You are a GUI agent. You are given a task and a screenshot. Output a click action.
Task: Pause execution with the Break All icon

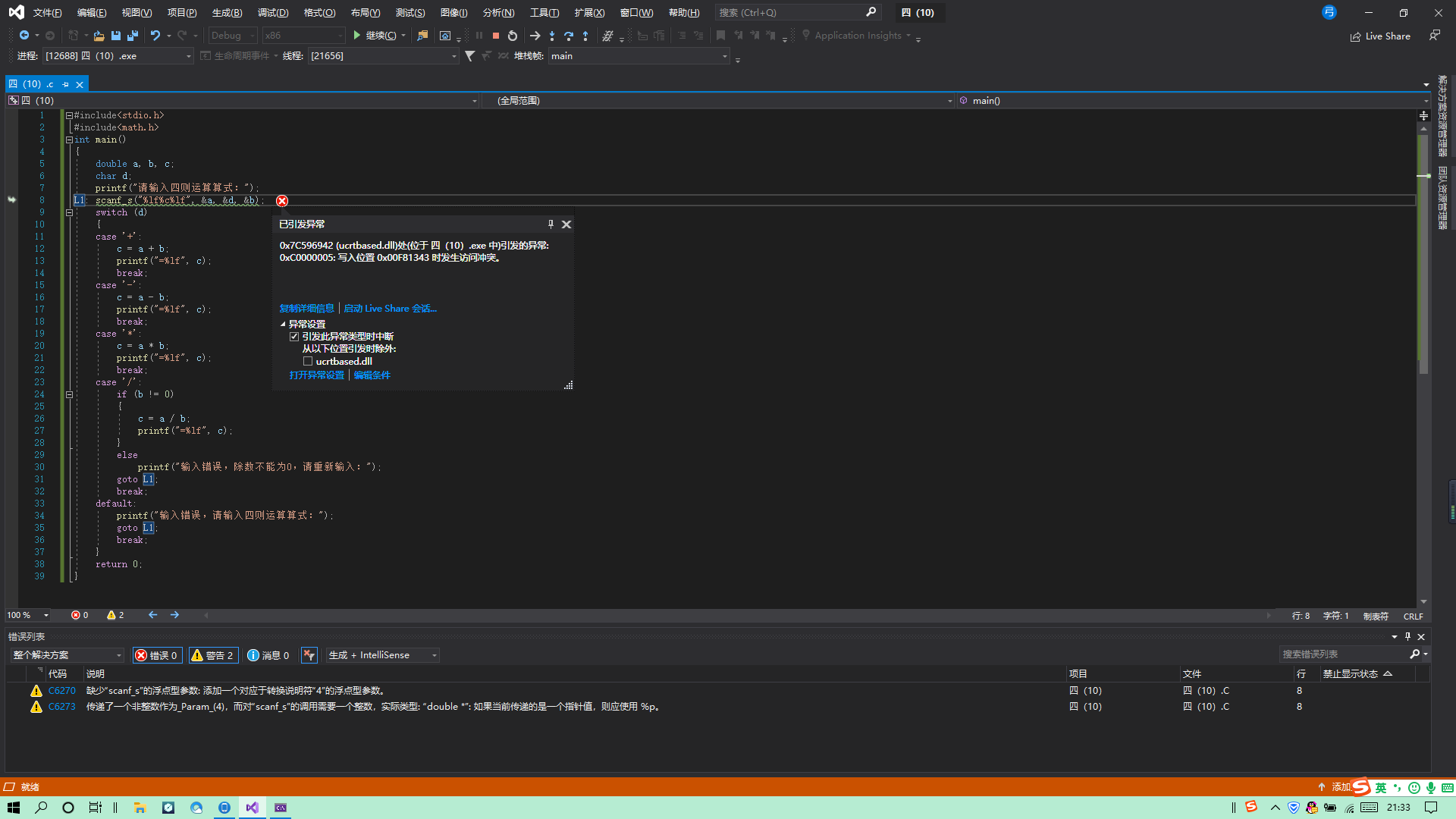click(x=479, y=36)
